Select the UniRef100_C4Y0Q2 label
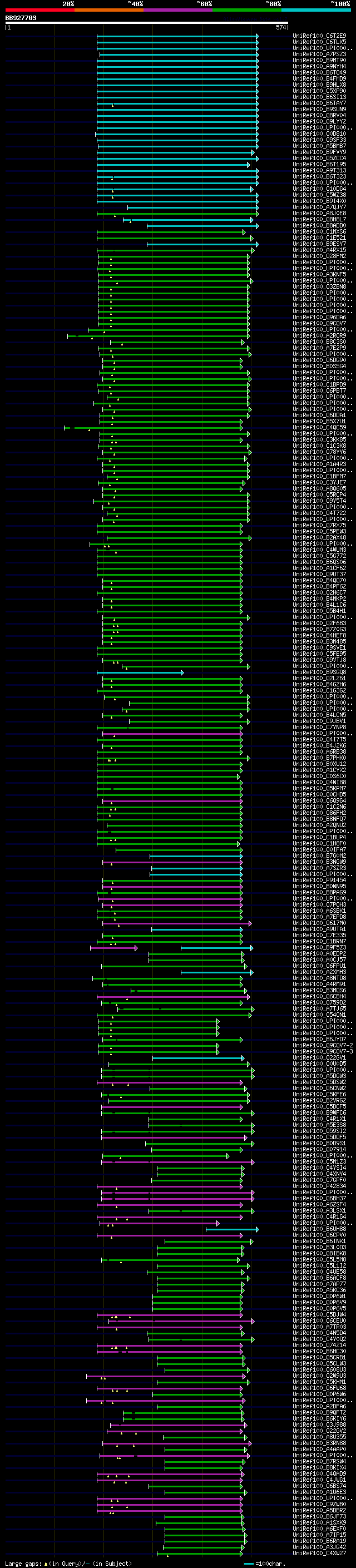Screen dimensions: 356x1568 (x=319, y=1338)
